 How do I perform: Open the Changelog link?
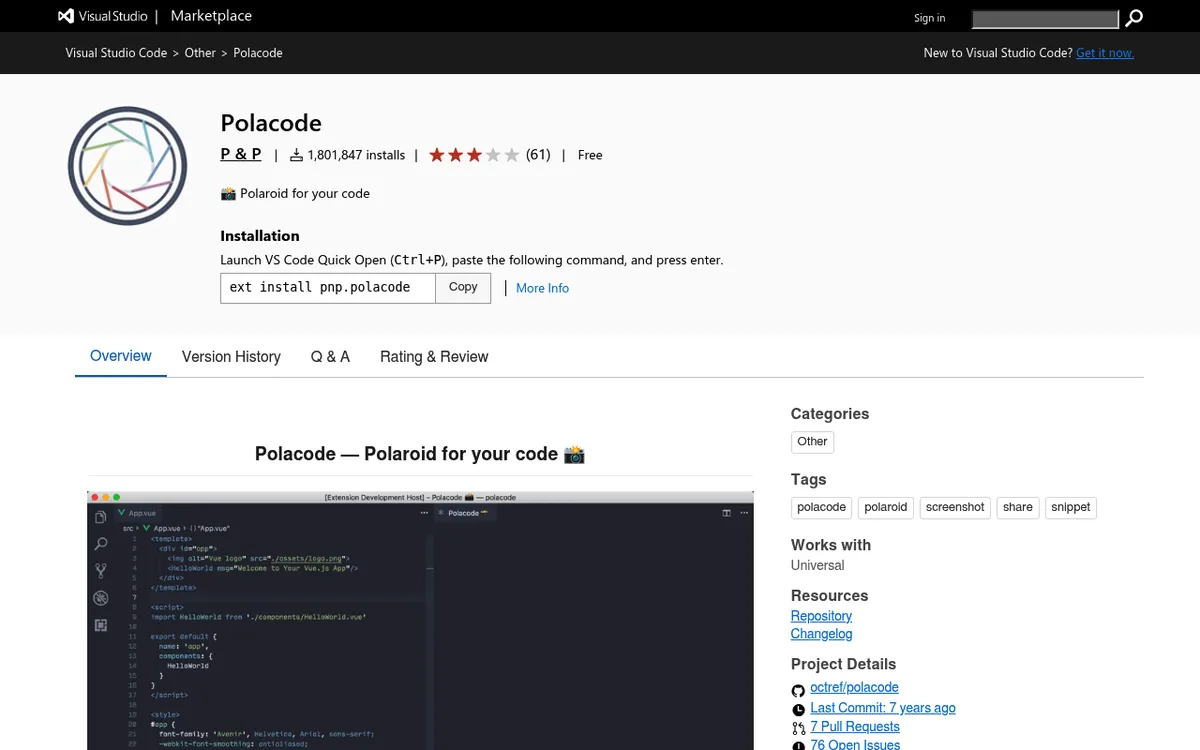(x=821, y=634)
